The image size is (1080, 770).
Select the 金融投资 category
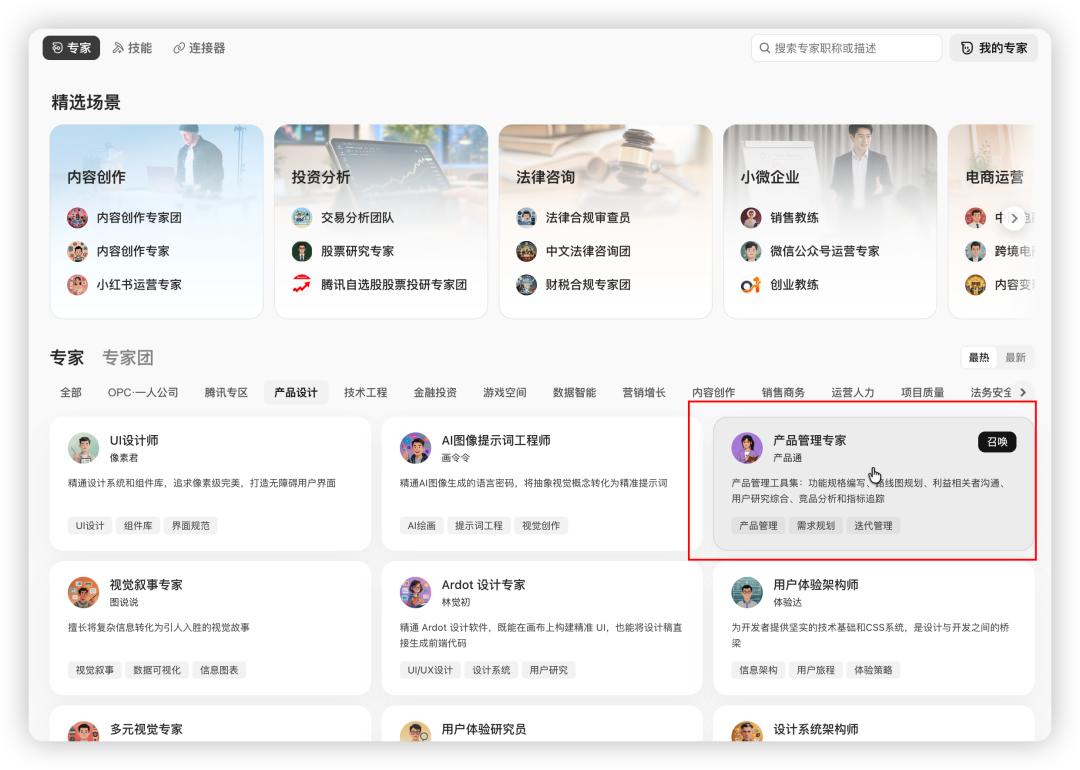(435, 393)
